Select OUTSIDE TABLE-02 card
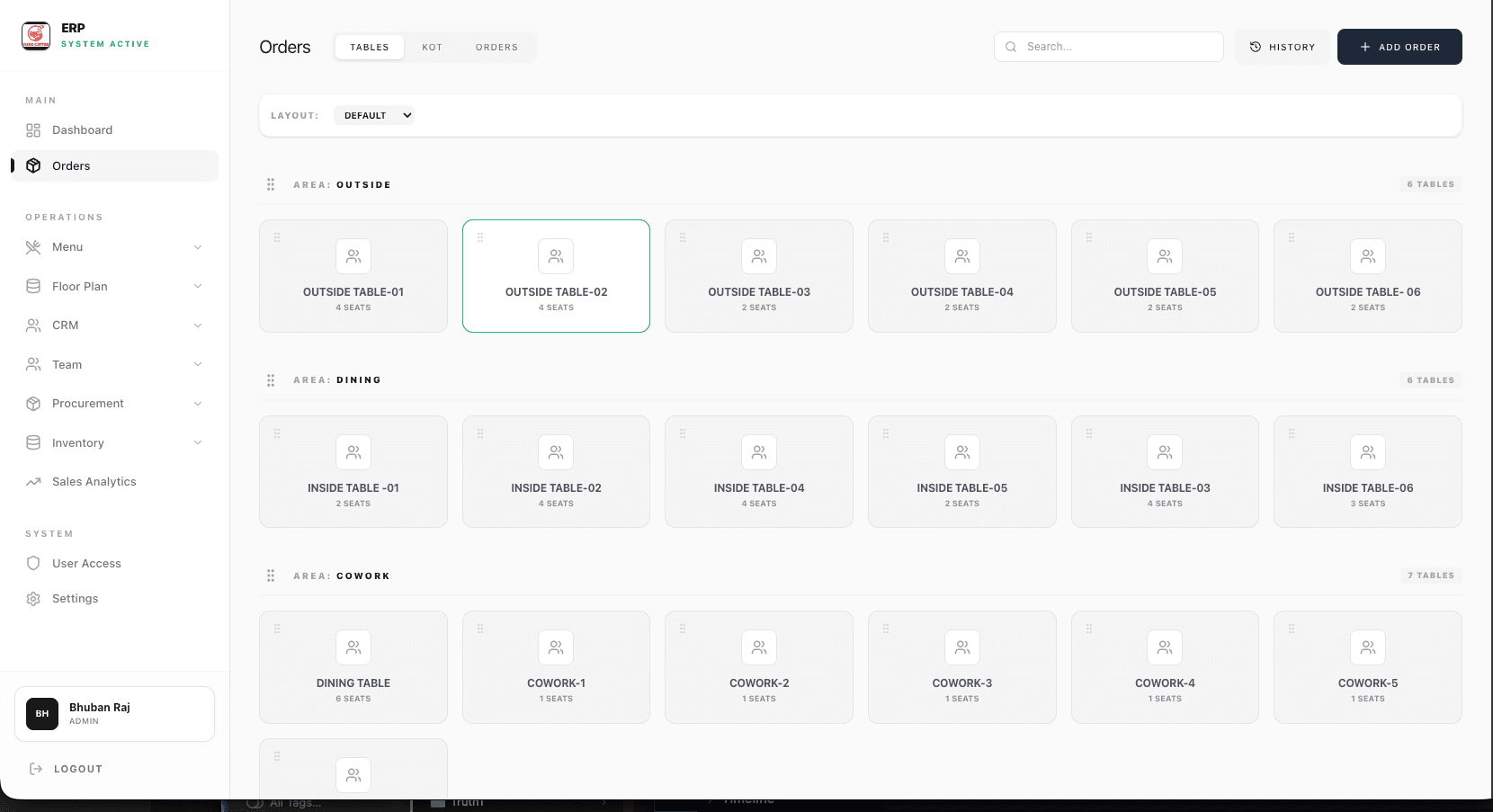The width and height of the screenshot is (1493, 812). 556,276
